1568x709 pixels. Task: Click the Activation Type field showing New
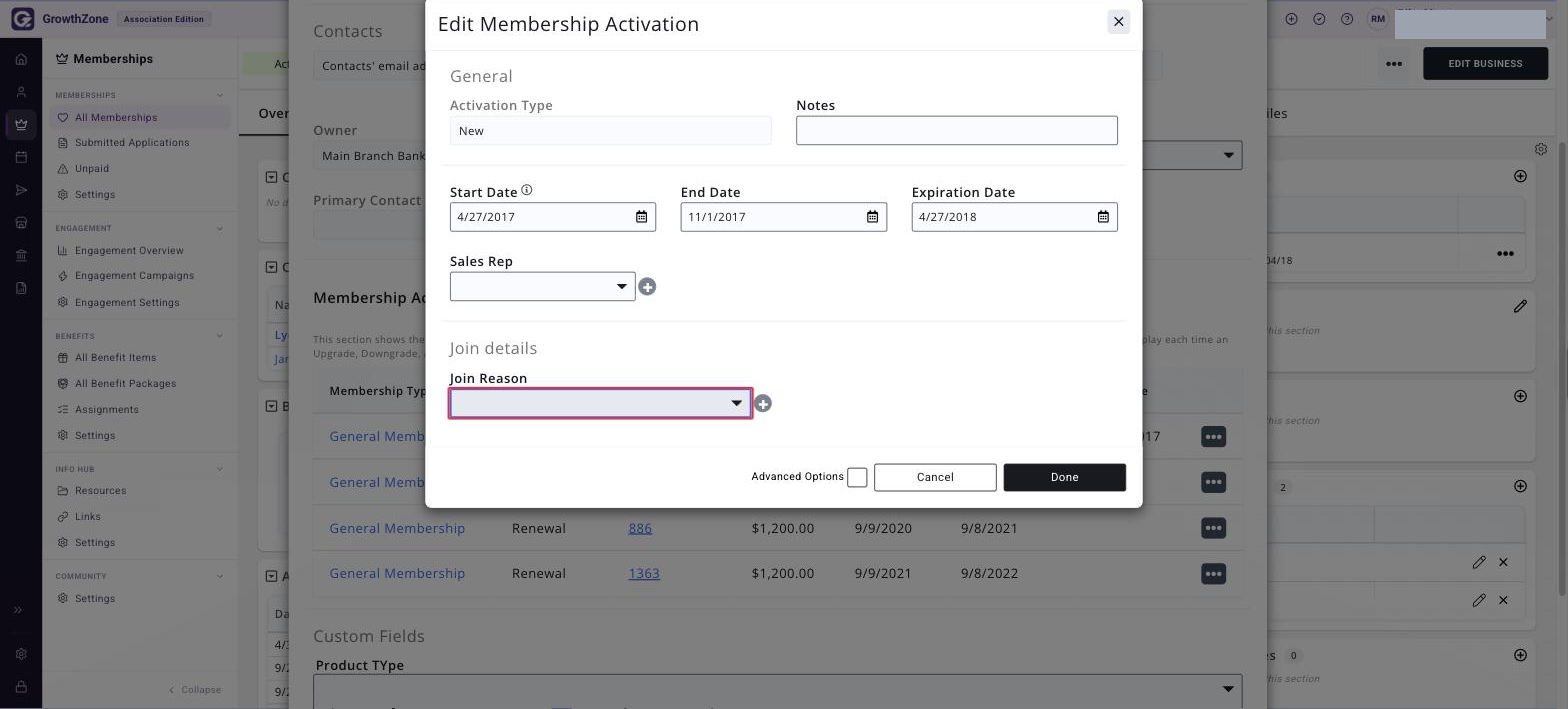click(610, 130)
